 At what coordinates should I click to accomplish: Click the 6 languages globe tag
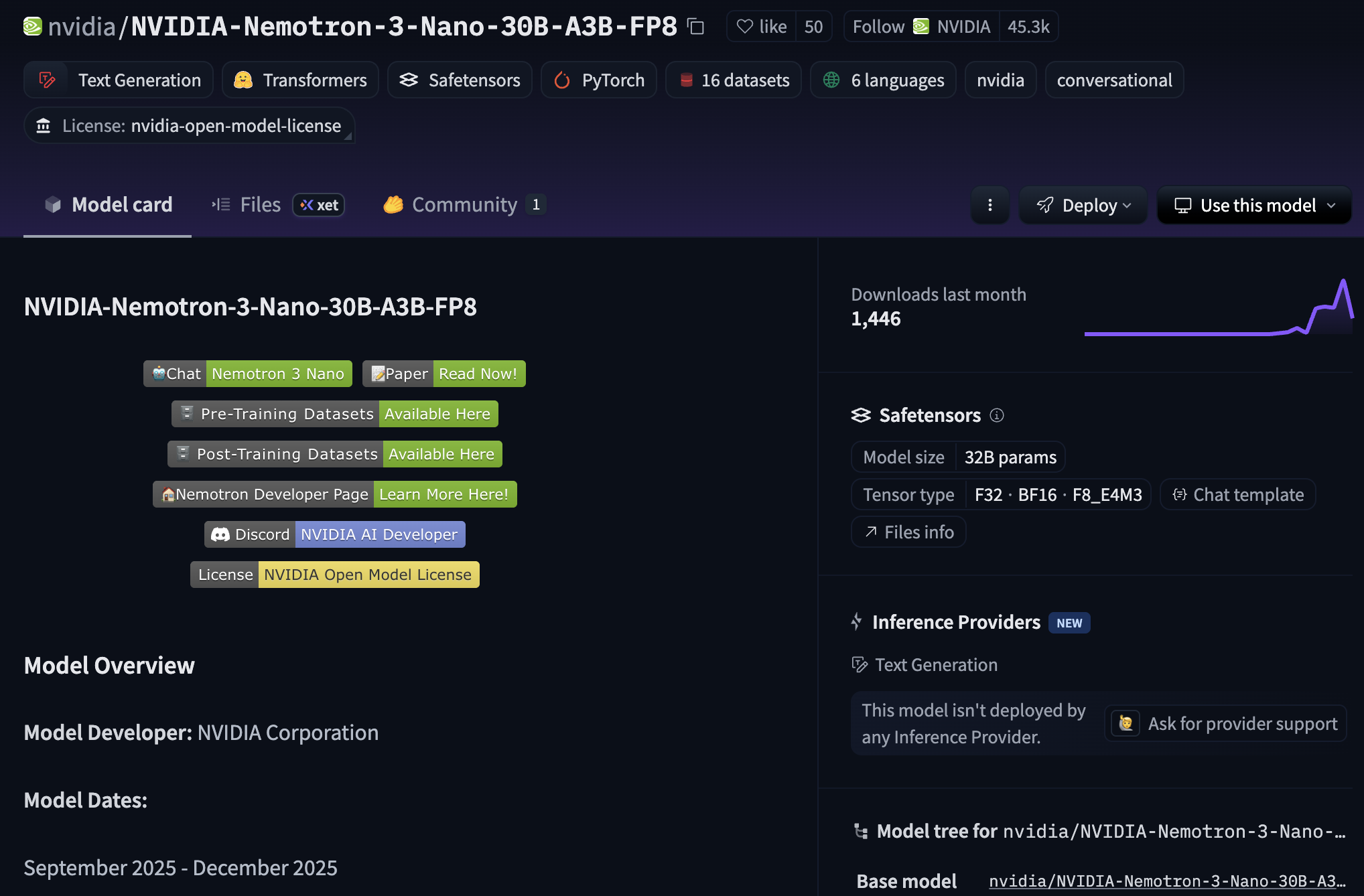(x=883, y=80)
